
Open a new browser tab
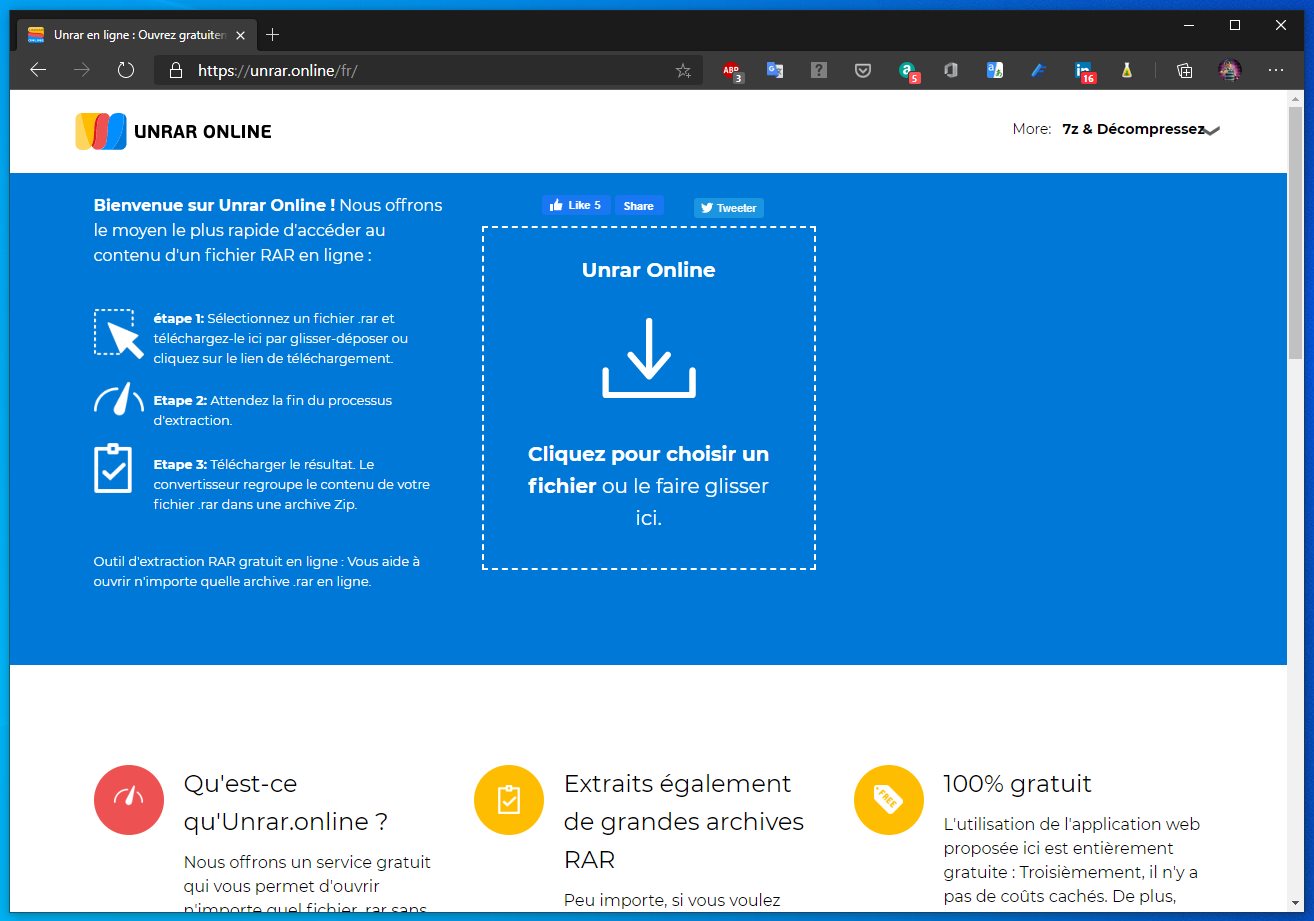click(272, 35)
